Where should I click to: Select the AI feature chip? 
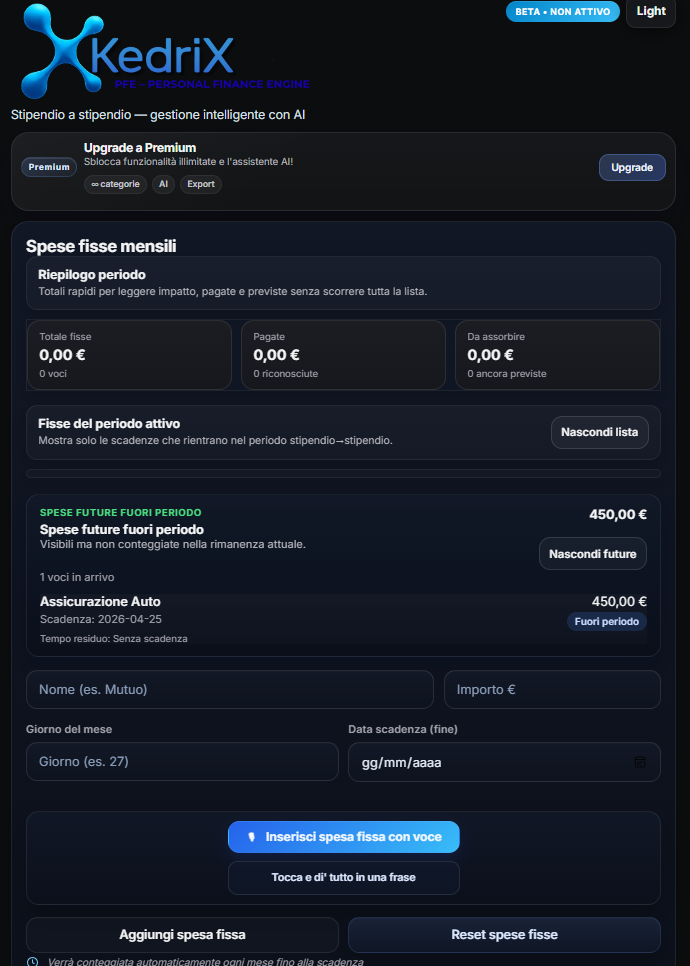[x=163, y=184]
